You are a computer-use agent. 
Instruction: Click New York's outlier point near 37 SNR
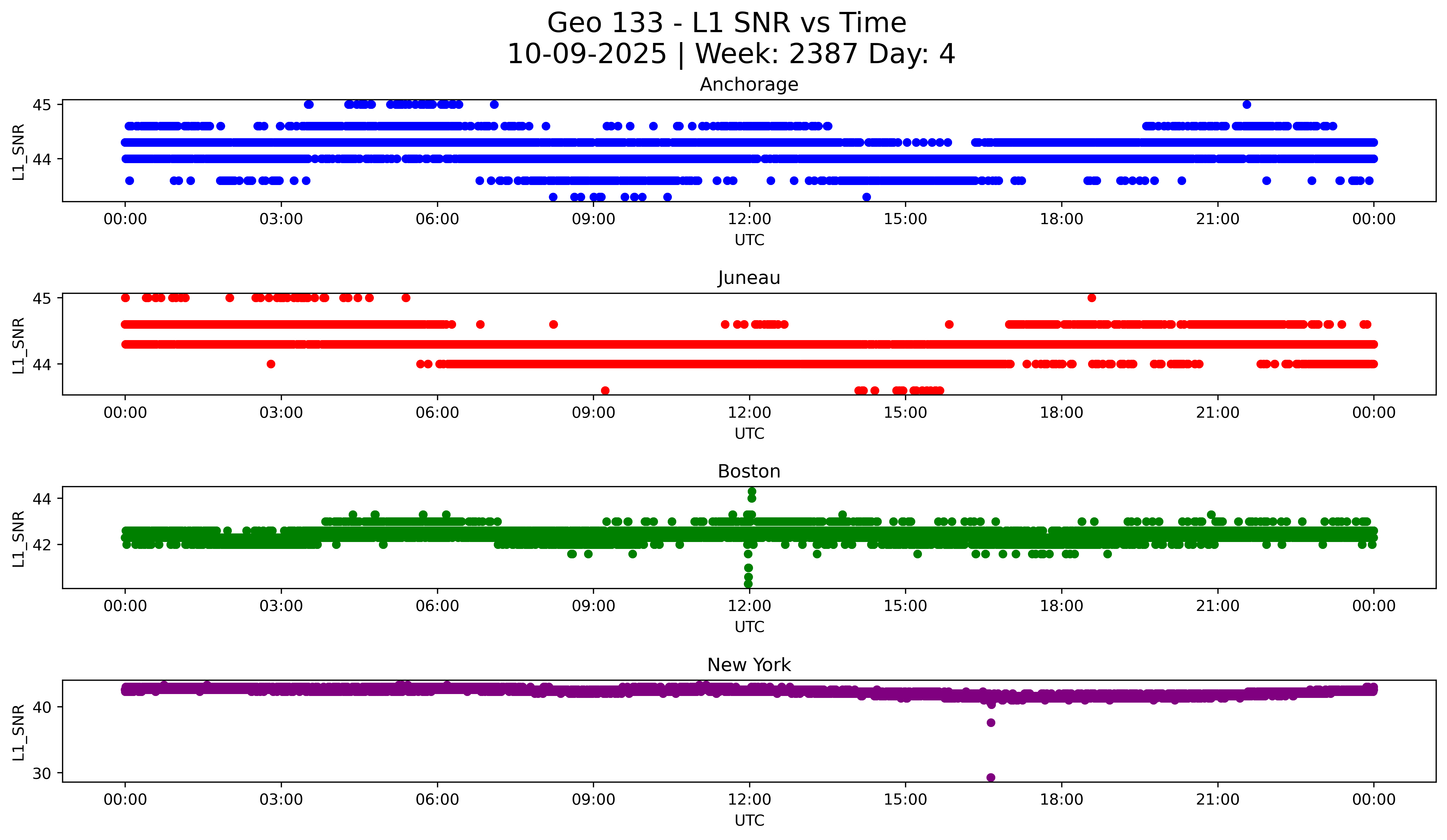[x=991, y=723]
